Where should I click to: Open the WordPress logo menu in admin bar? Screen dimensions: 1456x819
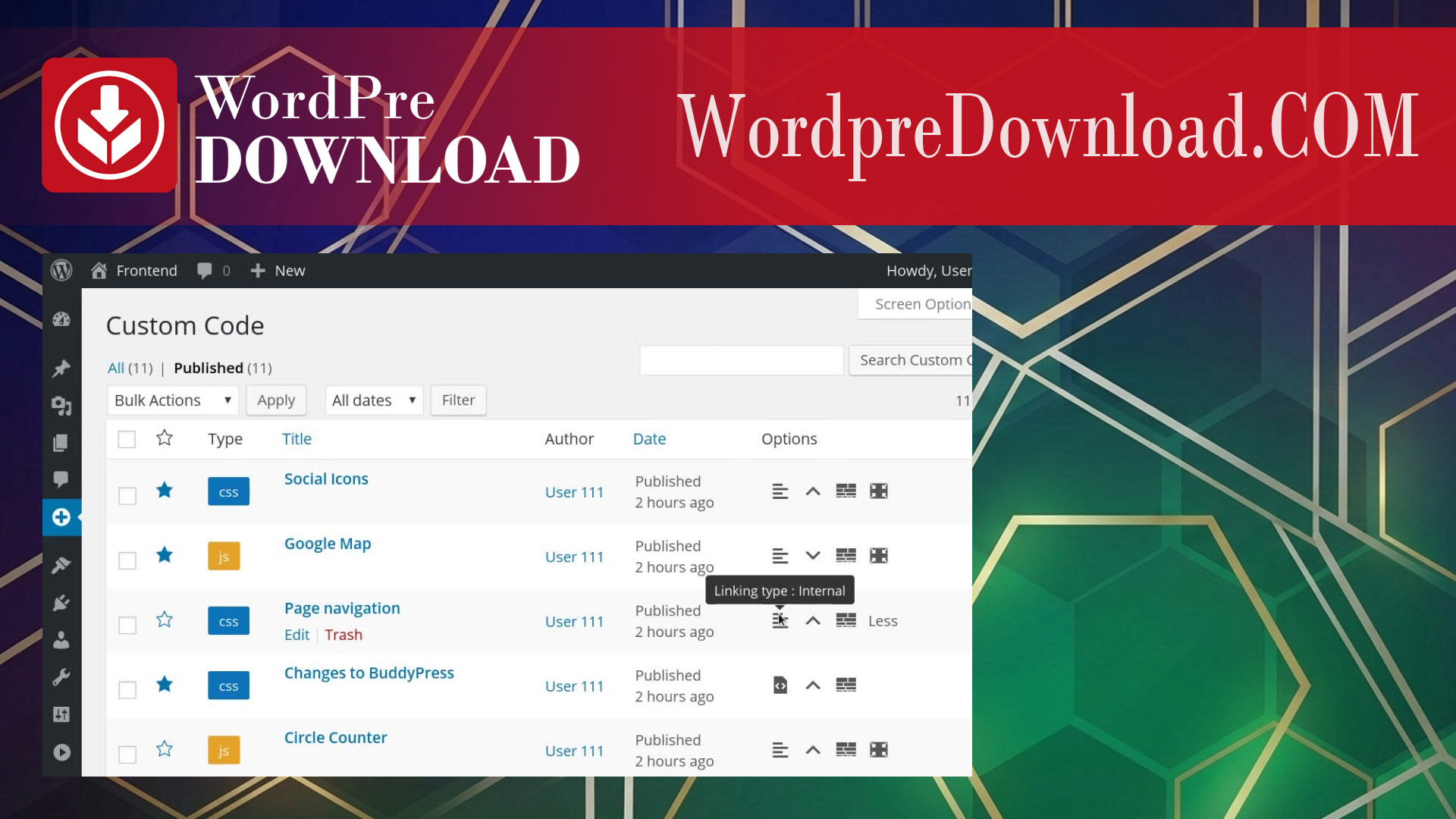pos(61,271)
